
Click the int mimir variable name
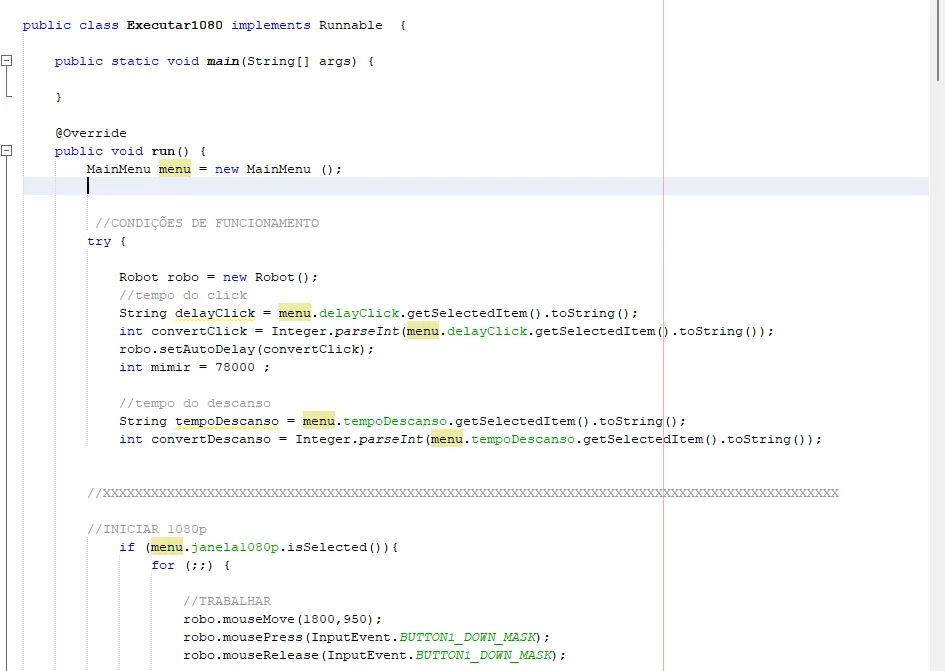coord(171,367)
